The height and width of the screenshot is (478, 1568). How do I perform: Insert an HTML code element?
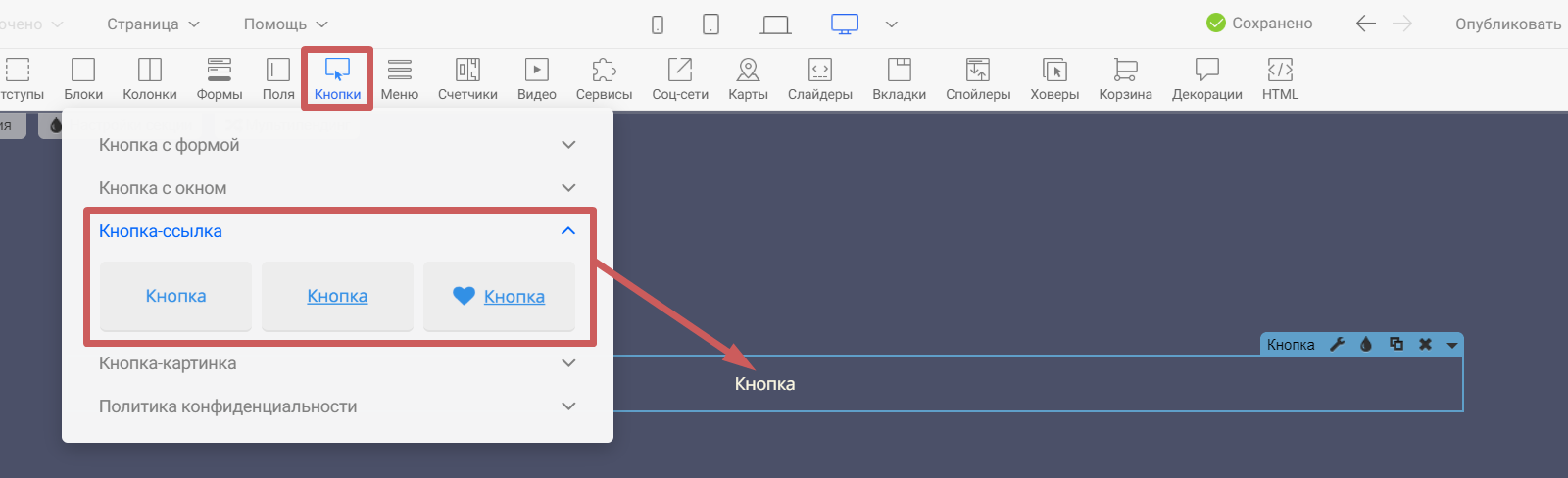pos(1280,78)
